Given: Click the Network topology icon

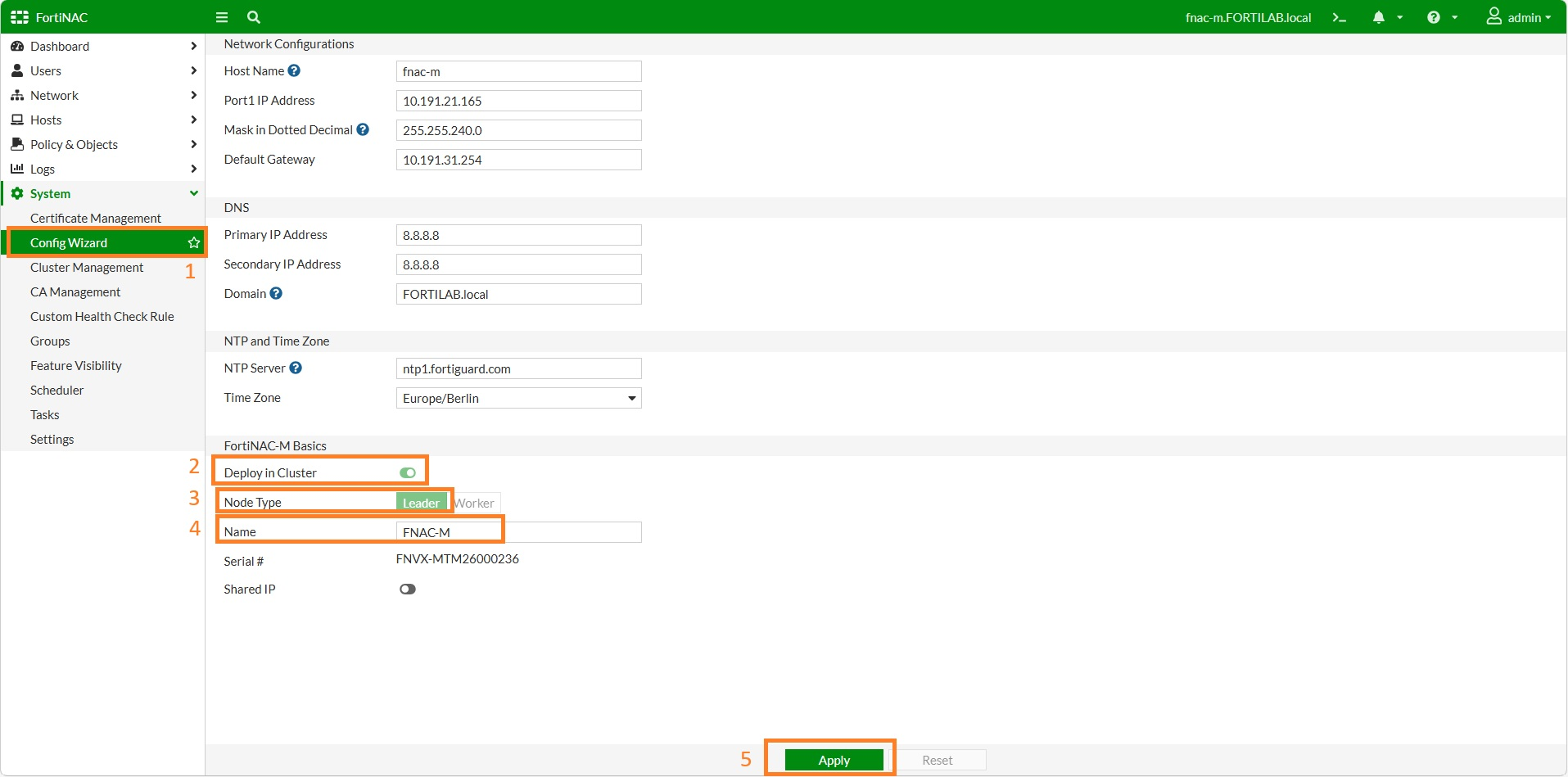Looking at the screenshot, I should pyautogui.click(x=17, y=96).
